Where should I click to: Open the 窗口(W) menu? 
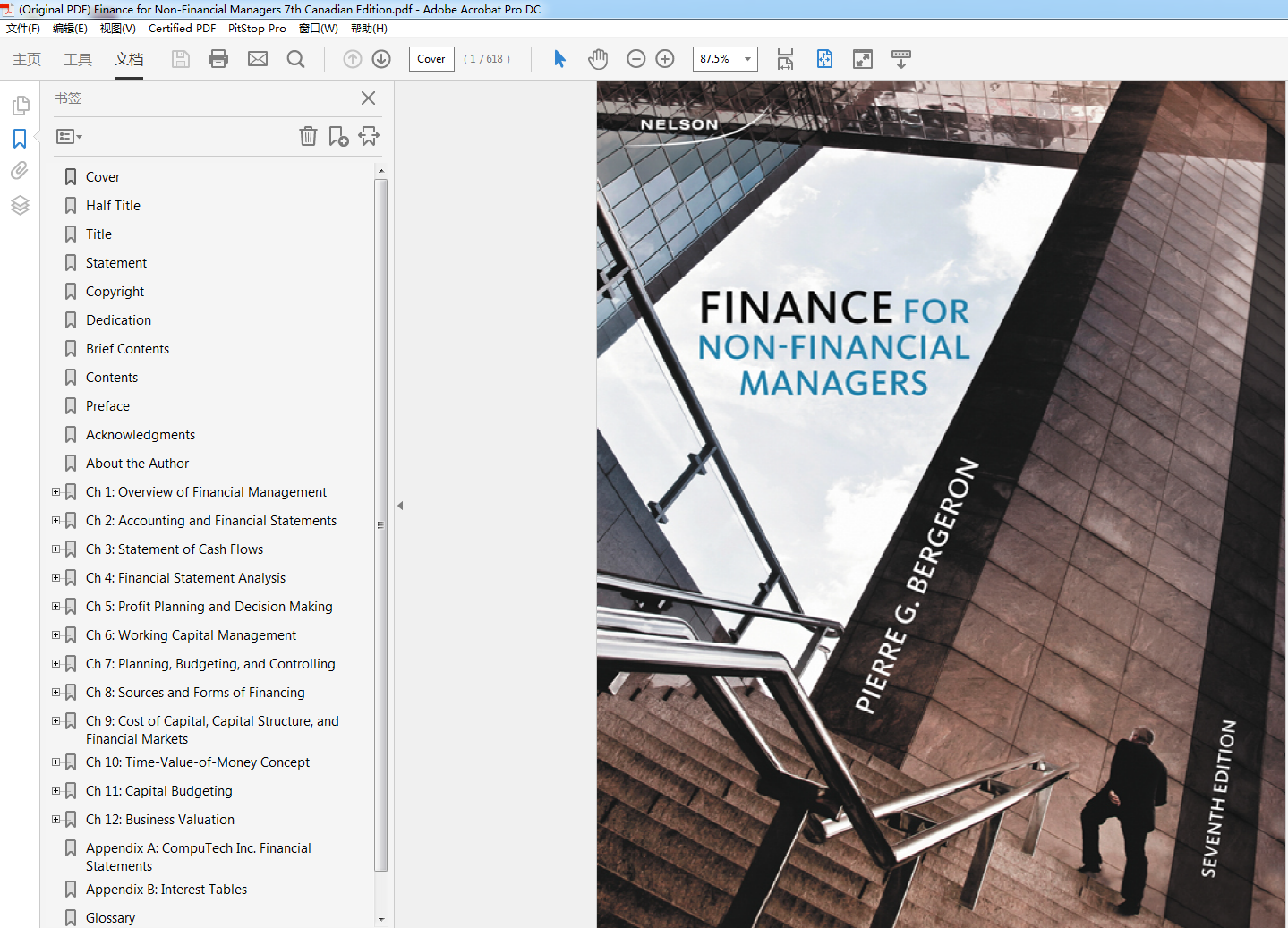point(319,29)
